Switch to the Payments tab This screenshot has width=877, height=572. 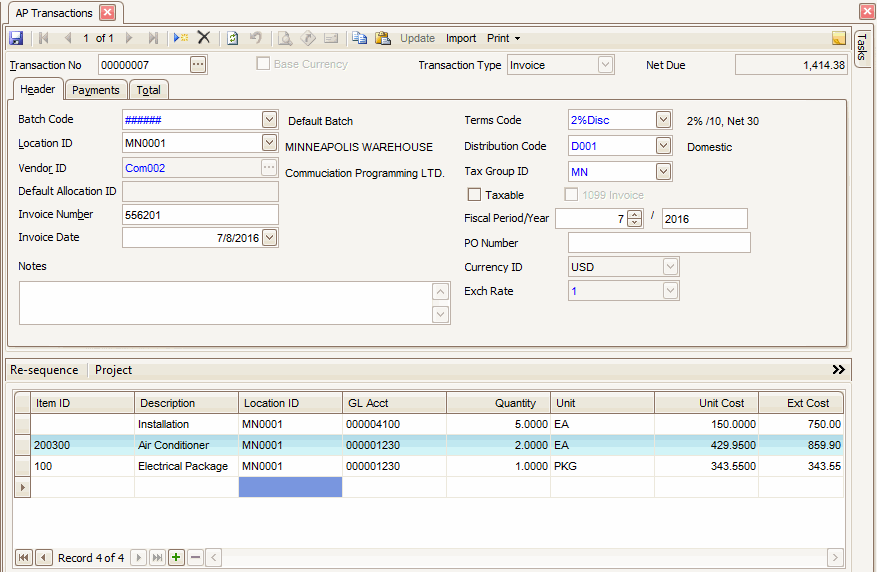[96, 90]
